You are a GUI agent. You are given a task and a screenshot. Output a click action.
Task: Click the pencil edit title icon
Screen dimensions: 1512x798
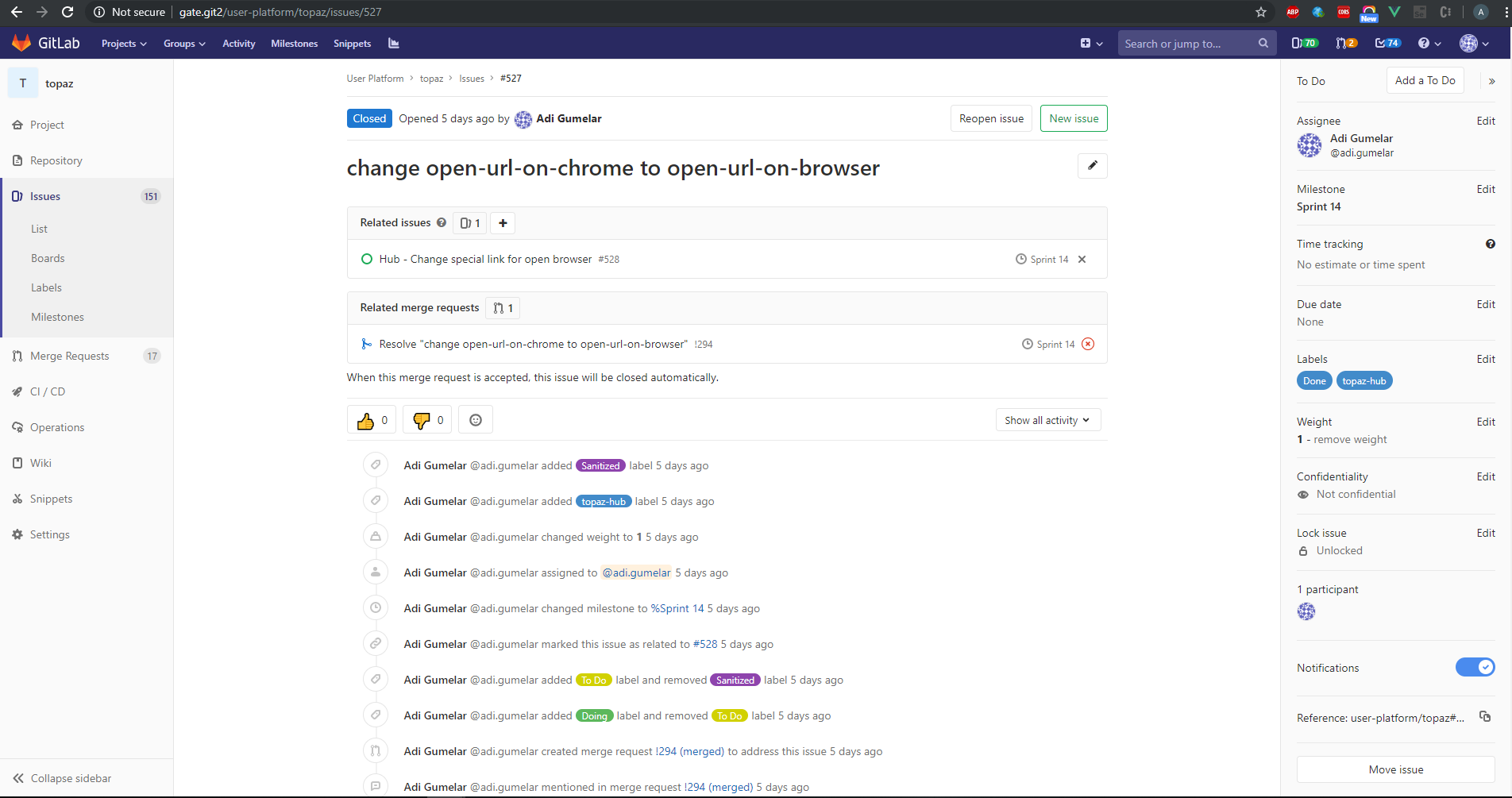click(1092, 166)
